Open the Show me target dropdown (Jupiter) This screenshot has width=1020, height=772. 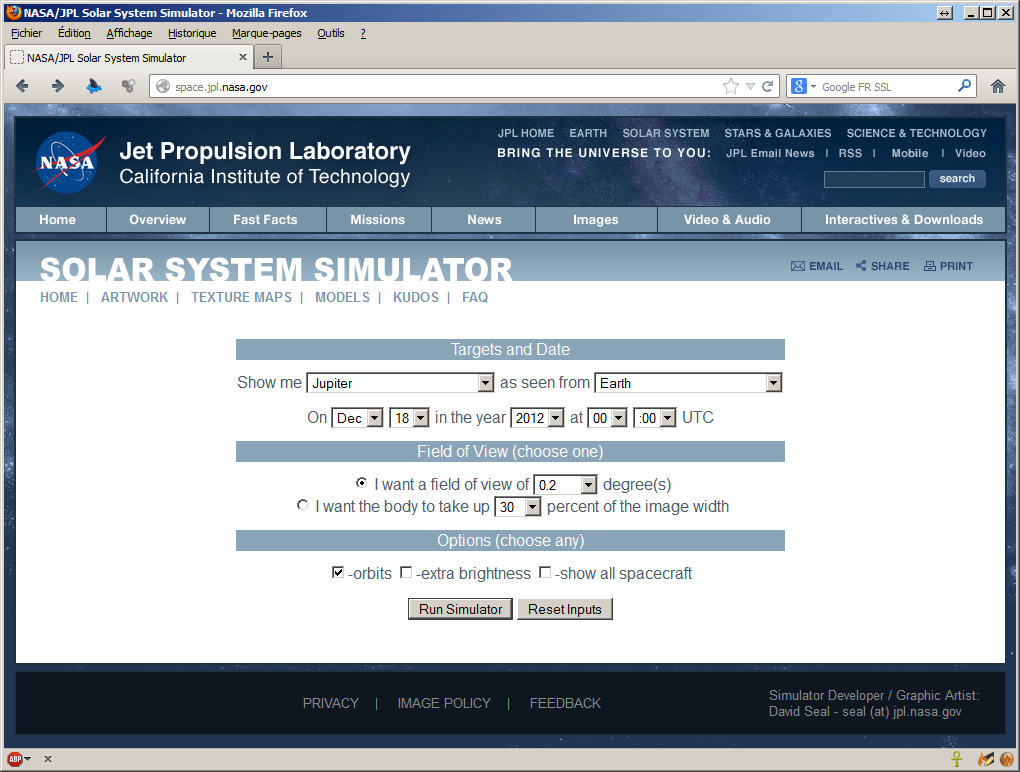pos(401,383)
